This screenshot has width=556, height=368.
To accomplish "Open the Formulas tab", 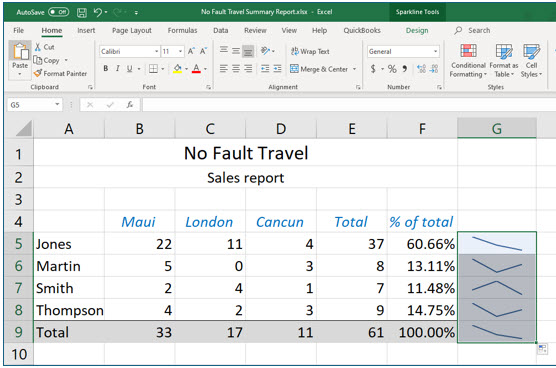I will click(182, 30).
